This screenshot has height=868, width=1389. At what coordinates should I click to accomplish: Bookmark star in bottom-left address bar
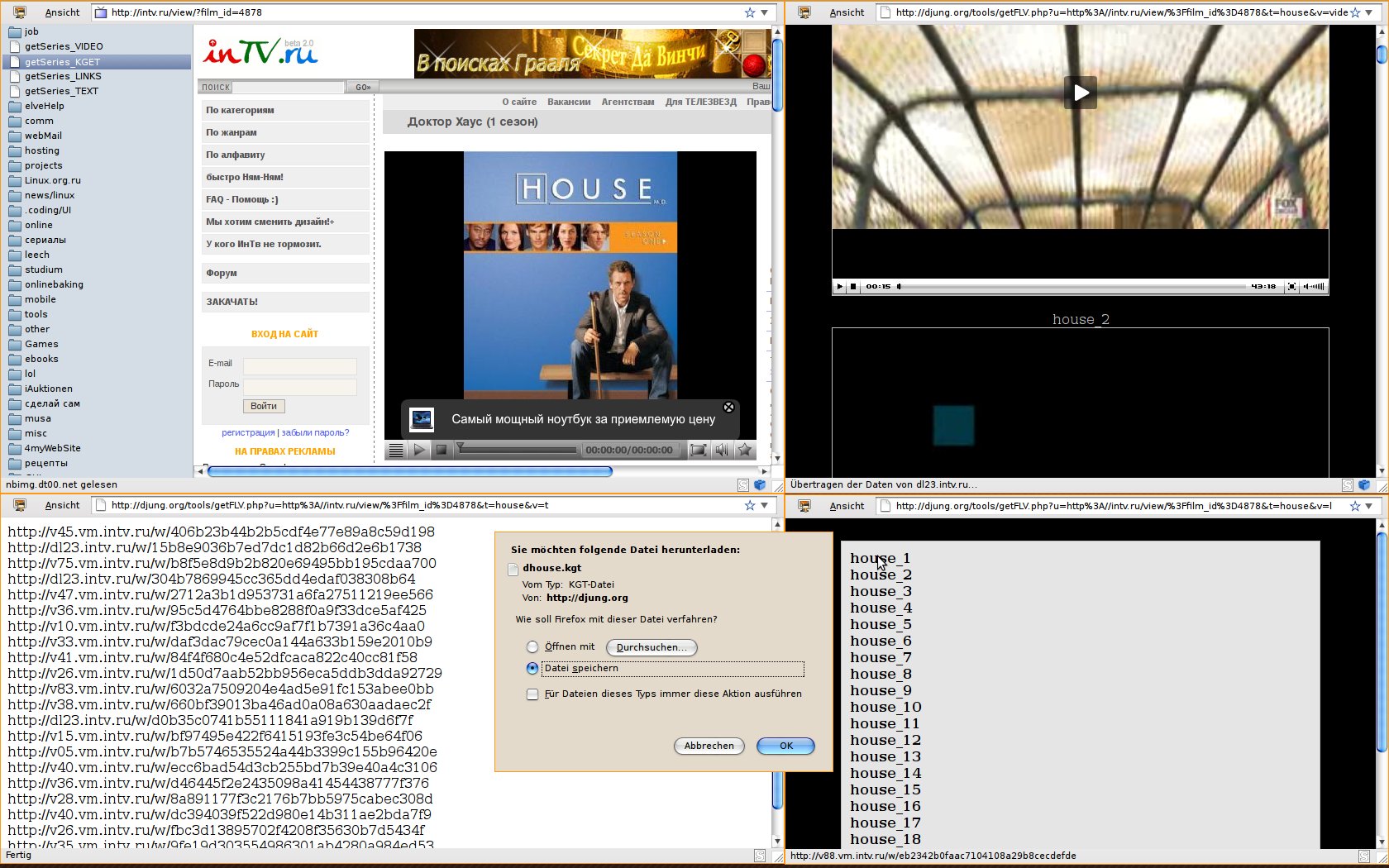pyautogui.click(x=750, y=505)
